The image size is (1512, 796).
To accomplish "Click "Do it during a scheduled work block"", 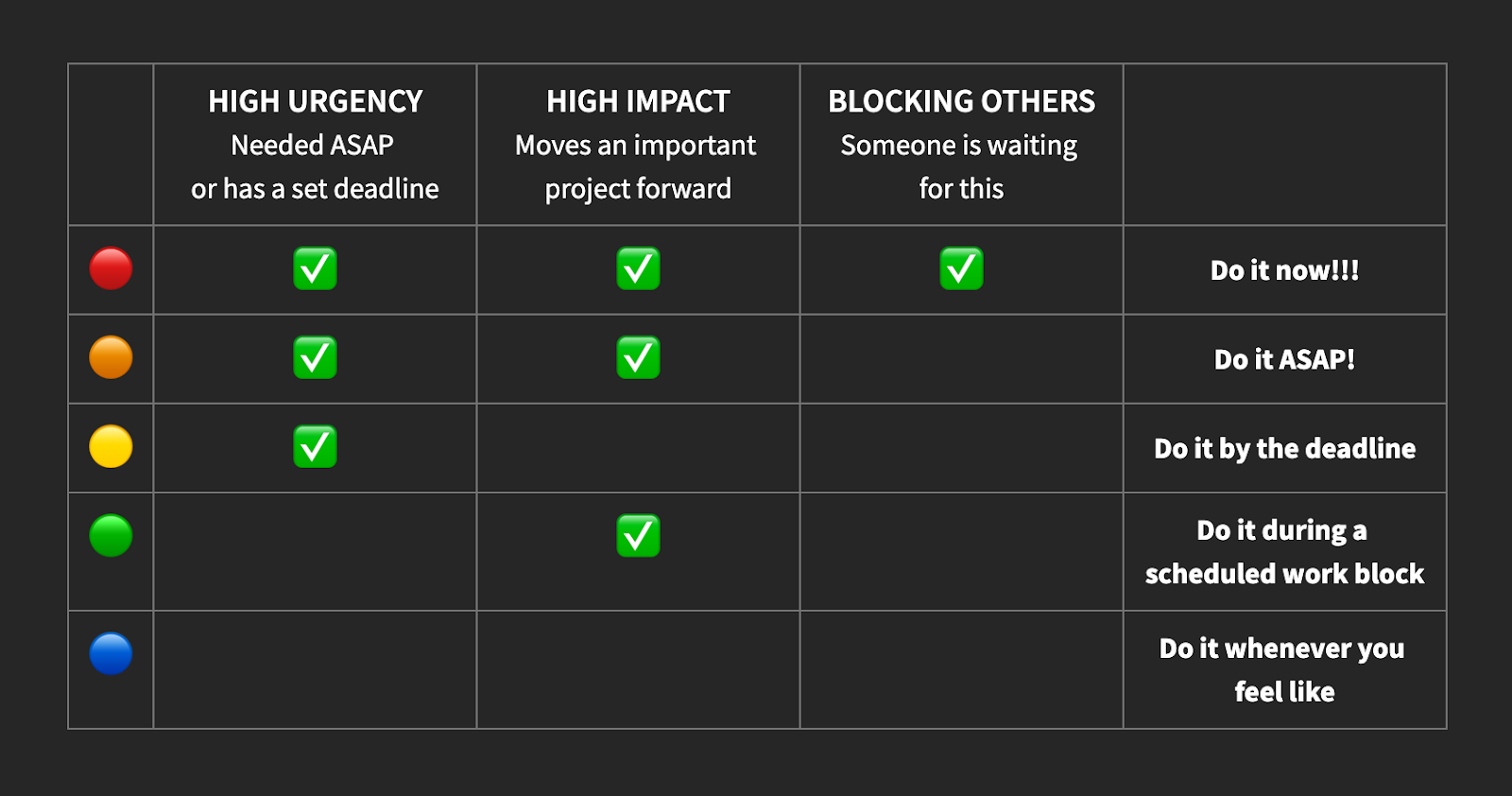I will coord(1284,552).
